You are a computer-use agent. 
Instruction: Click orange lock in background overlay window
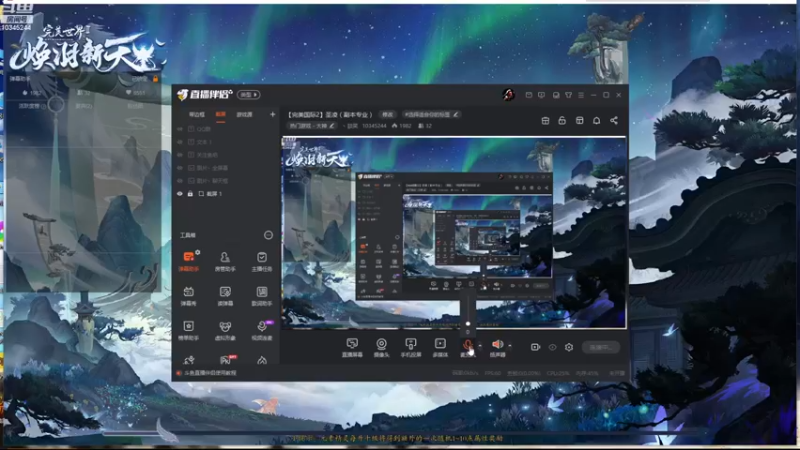(x=156, y=79)
